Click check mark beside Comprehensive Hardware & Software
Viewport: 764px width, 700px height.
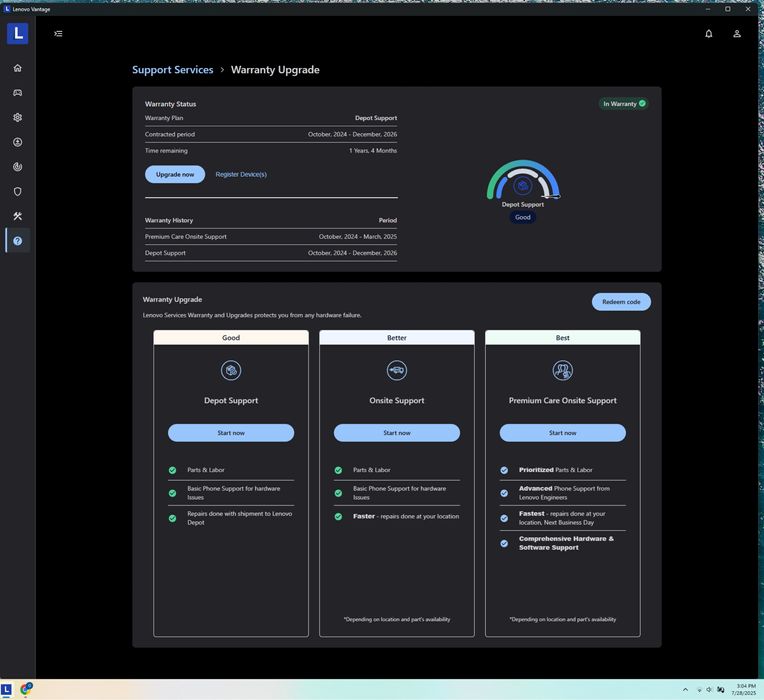click(504, 543)
